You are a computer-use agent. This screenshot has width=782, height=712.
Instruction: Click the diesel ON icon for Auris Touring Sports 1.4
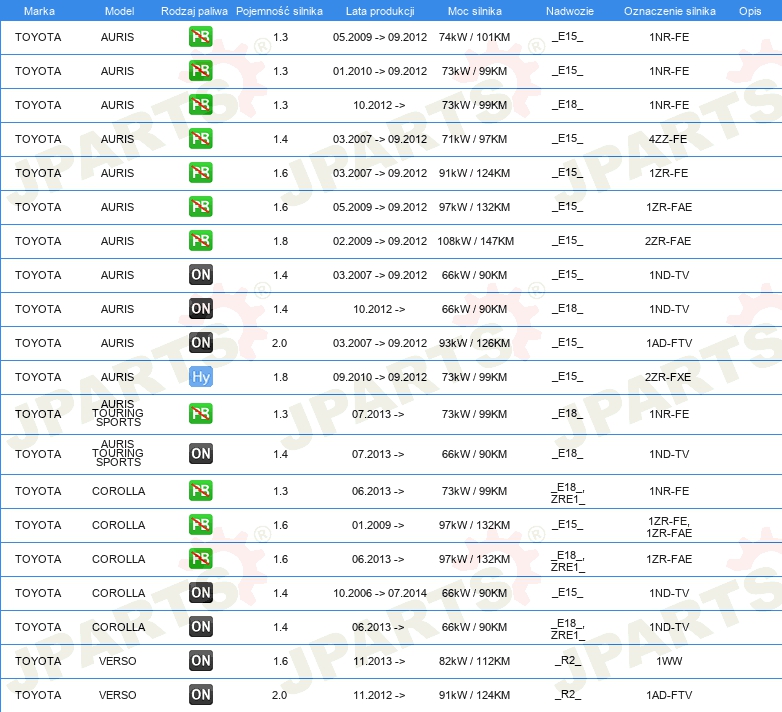point(200,454)
